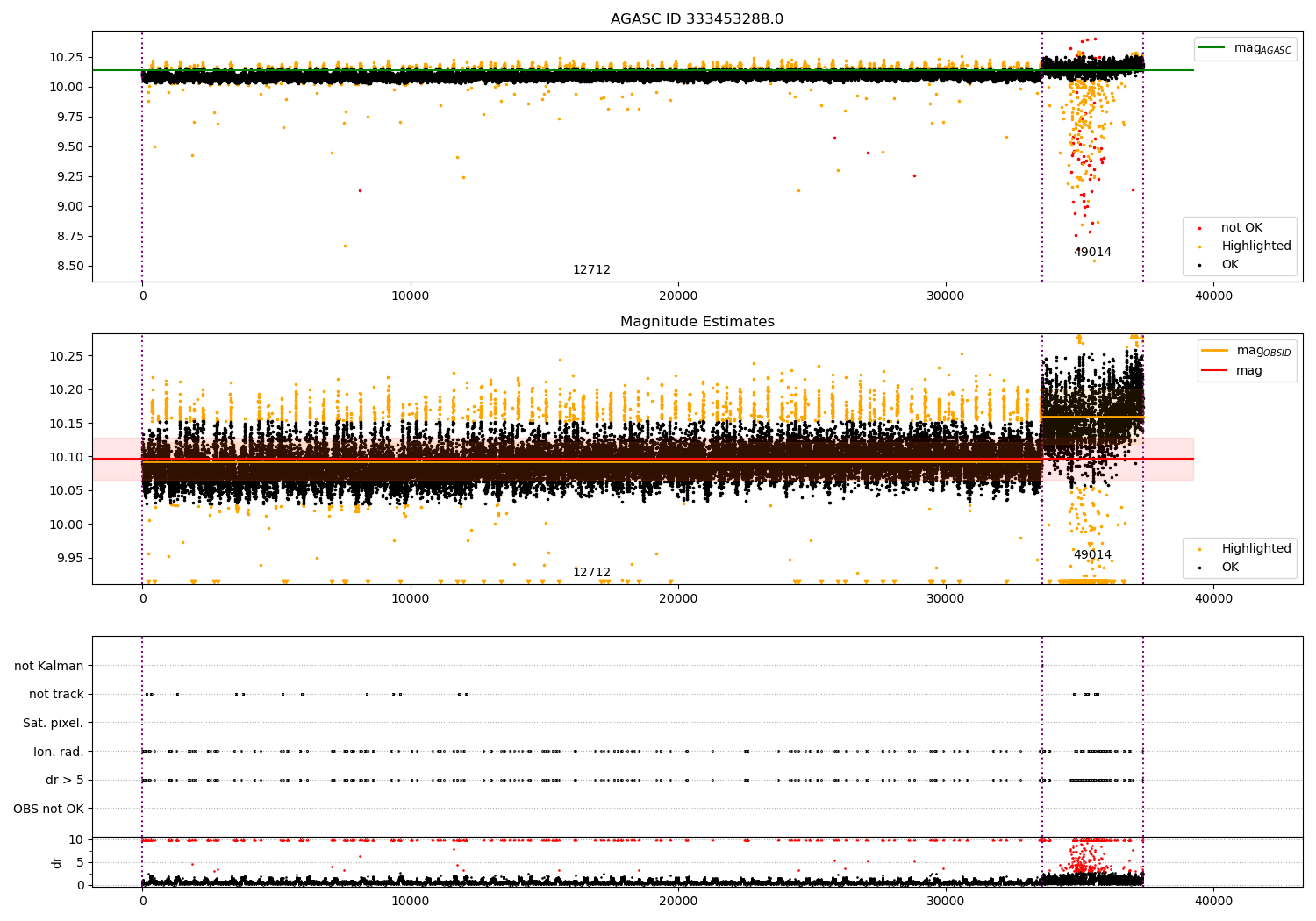This screenshot has height=921, width=1316.
Task: Select 'Highlighted' legend entry in top plot
Action: click(1255, 246)
